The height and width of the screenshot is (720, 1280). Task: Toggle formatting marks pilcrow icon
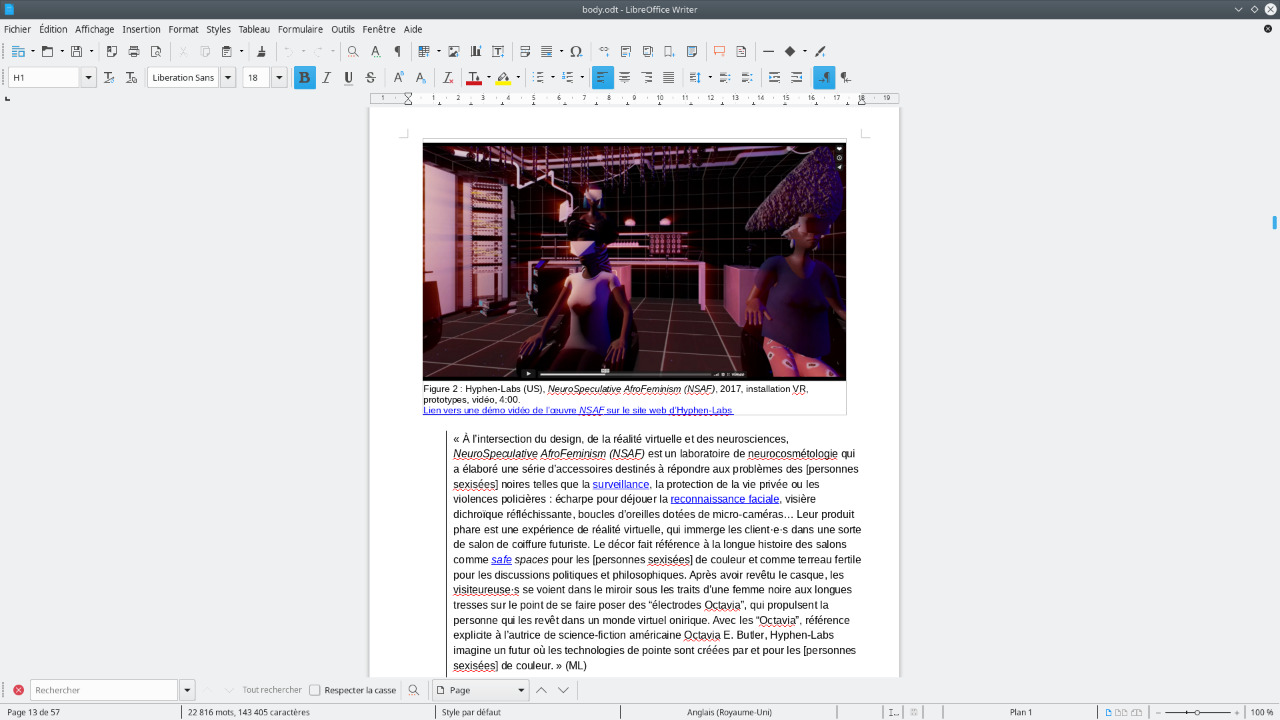click(397, 51)
